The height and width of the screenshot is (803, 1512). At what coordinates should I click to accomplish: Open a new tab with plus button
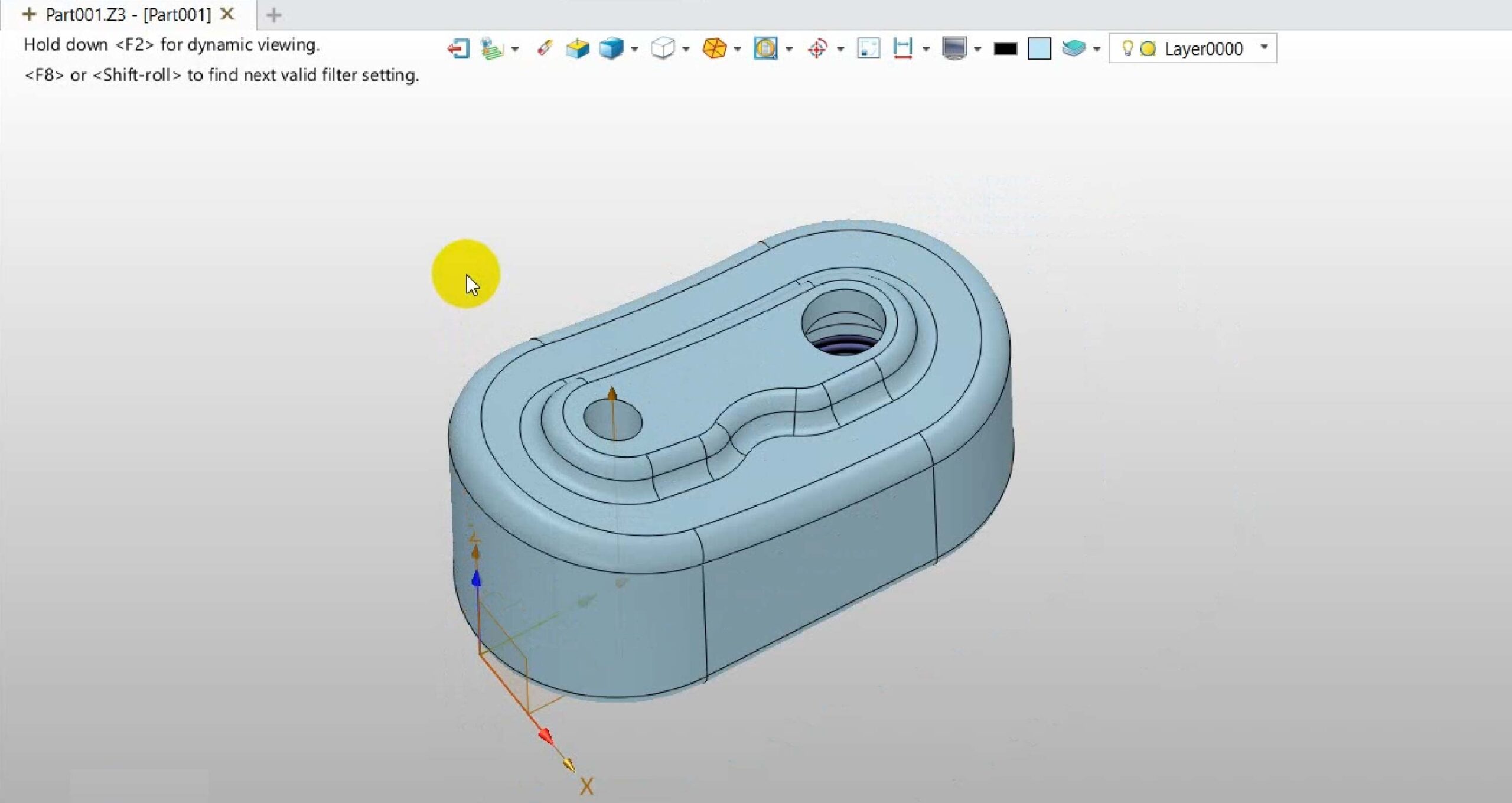tap(273, 15)
